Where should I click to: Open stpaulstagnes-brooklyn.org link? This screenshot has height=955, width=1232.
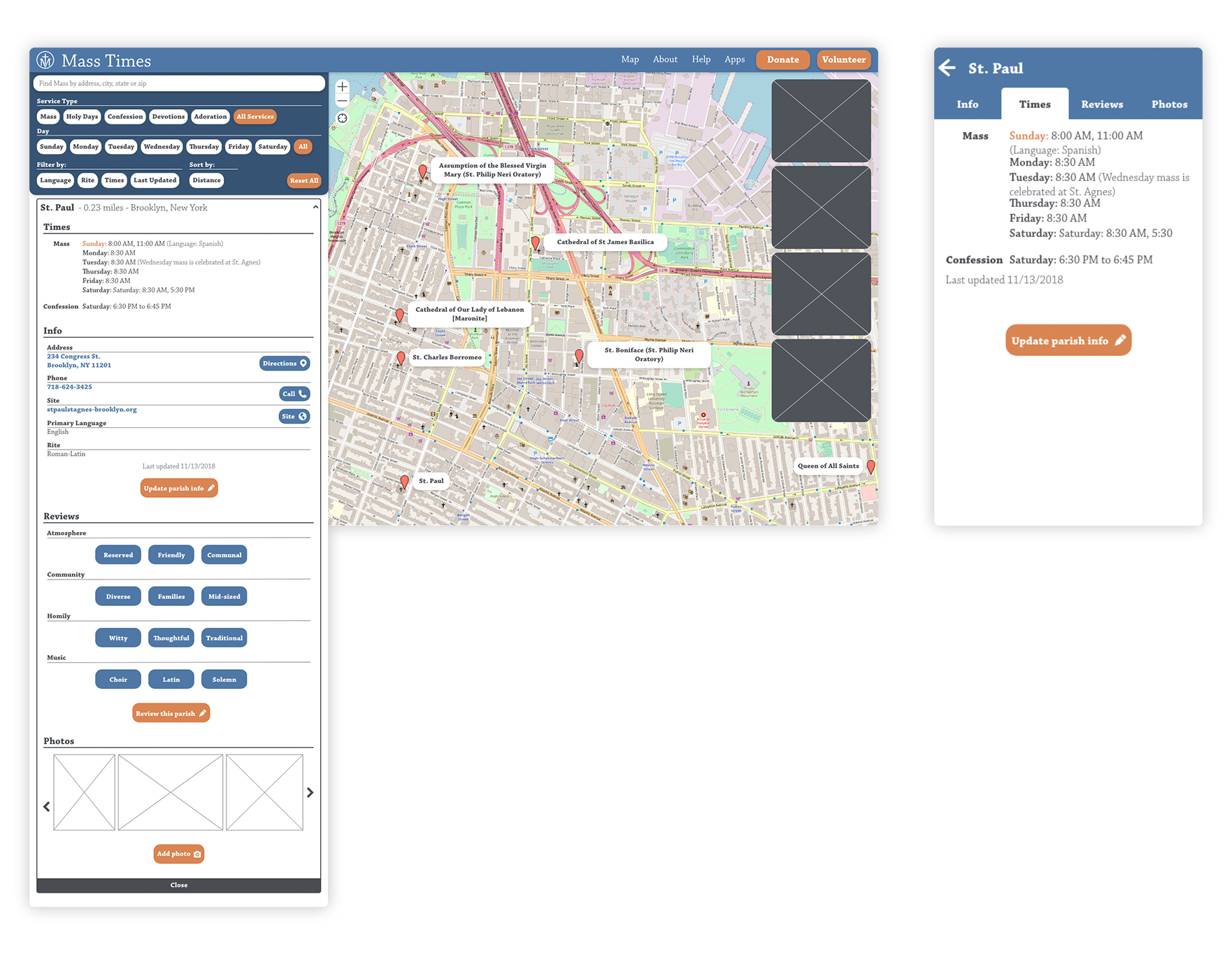pos(92,410)
